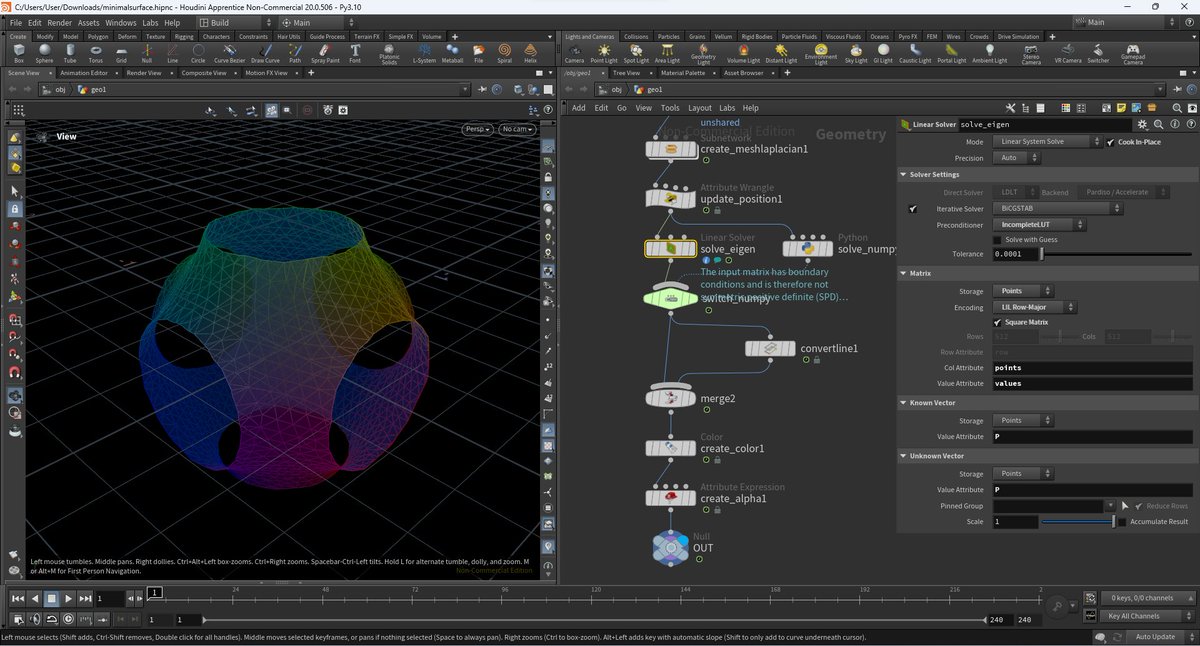Viewport: 1200px width, 646px height.
Task: Toggle the Square Matrix checkbox
Action: pyautogui.click(x=997, y=322)
